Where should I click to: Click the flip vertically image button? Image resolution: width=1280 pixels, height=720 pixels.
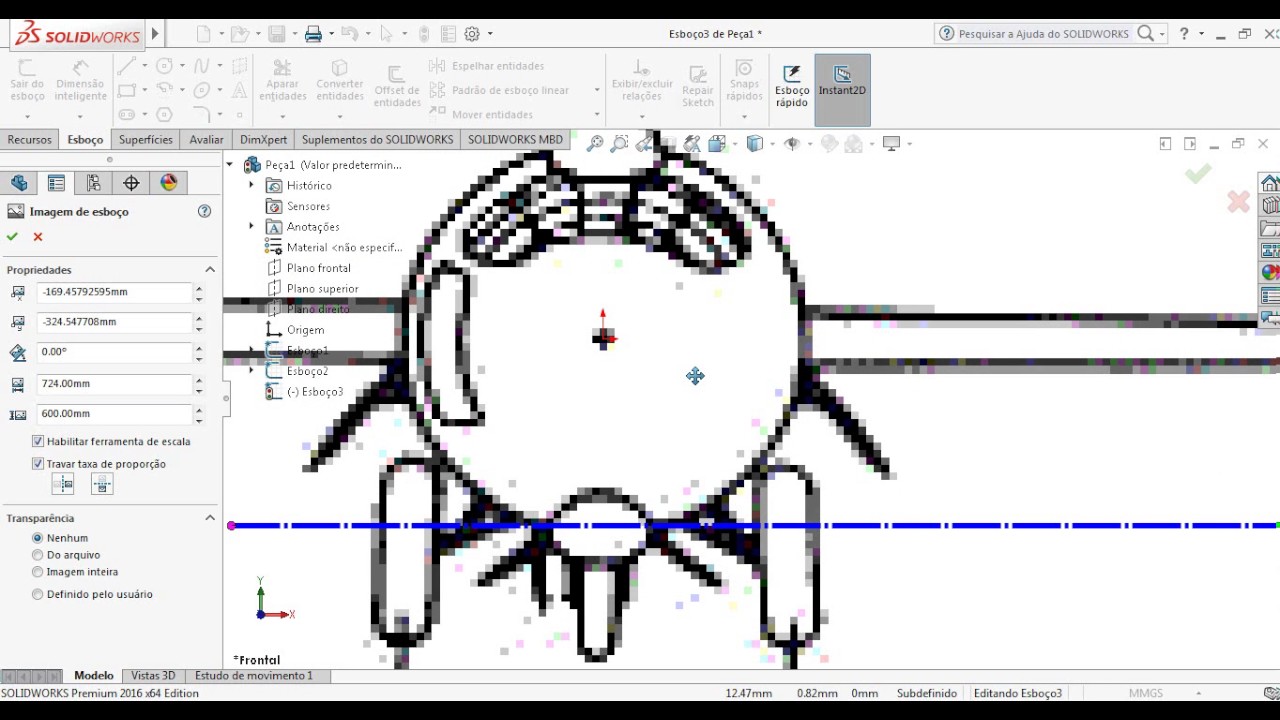click(101, 484)
